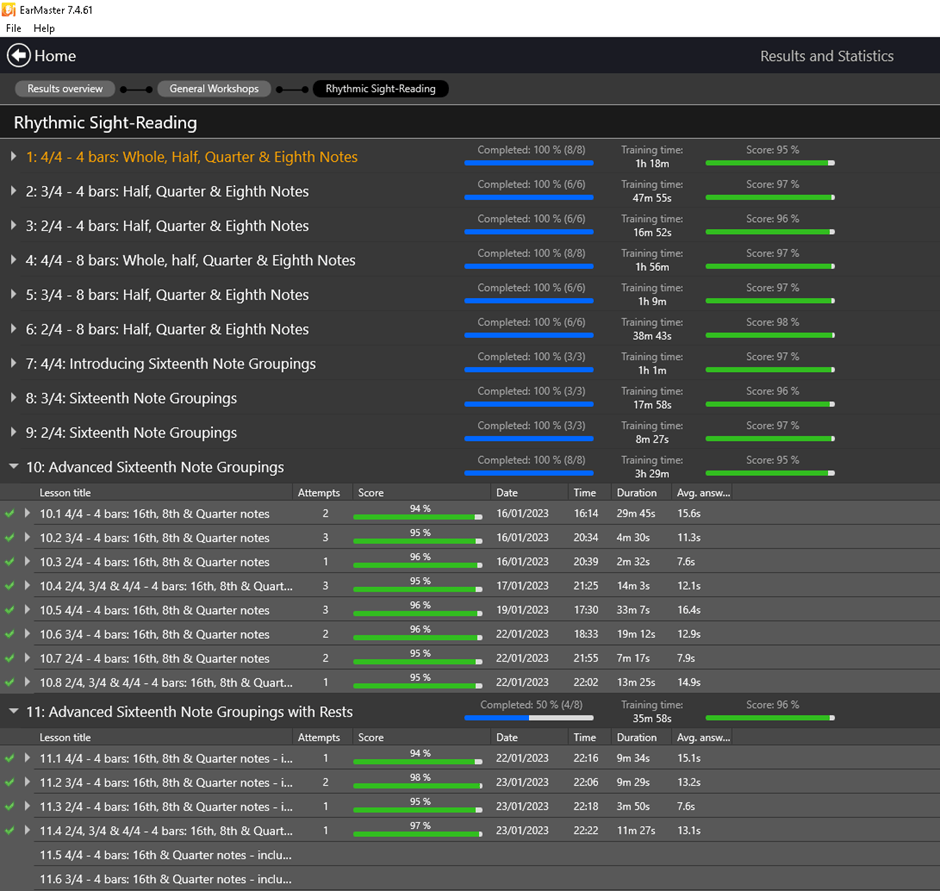Click the Home back arrow icon
The width and height of the screenshot is (940, 891).
(x=18, y=56)
